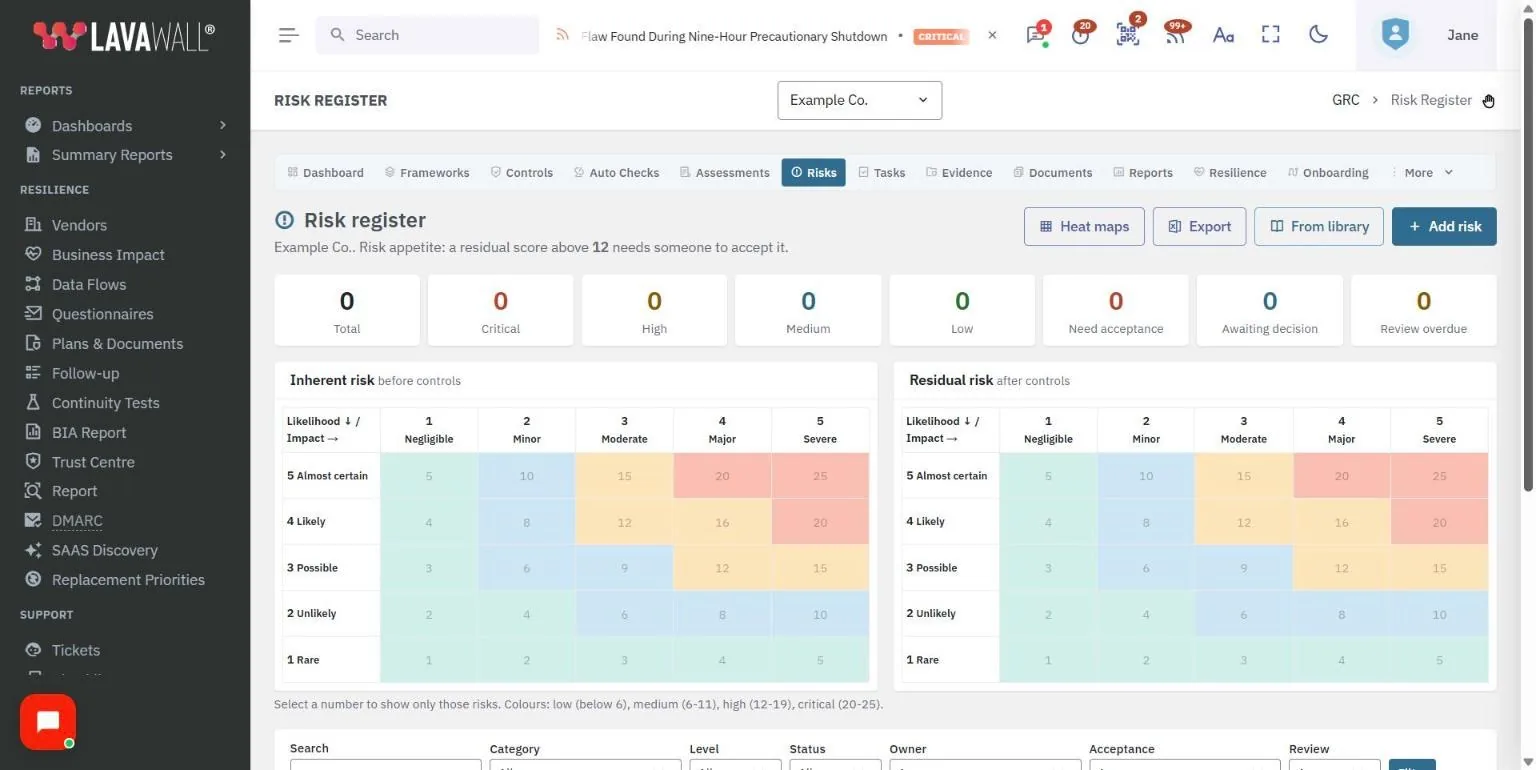Expand the Dashboards sidebar submenu

[x=125, y=126]
